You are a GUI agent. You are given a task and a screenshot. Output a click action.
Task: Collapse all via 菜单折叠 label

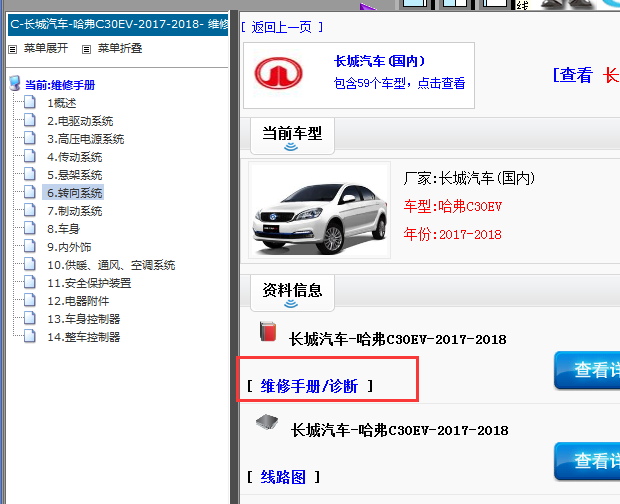click(x=120, y=48)
